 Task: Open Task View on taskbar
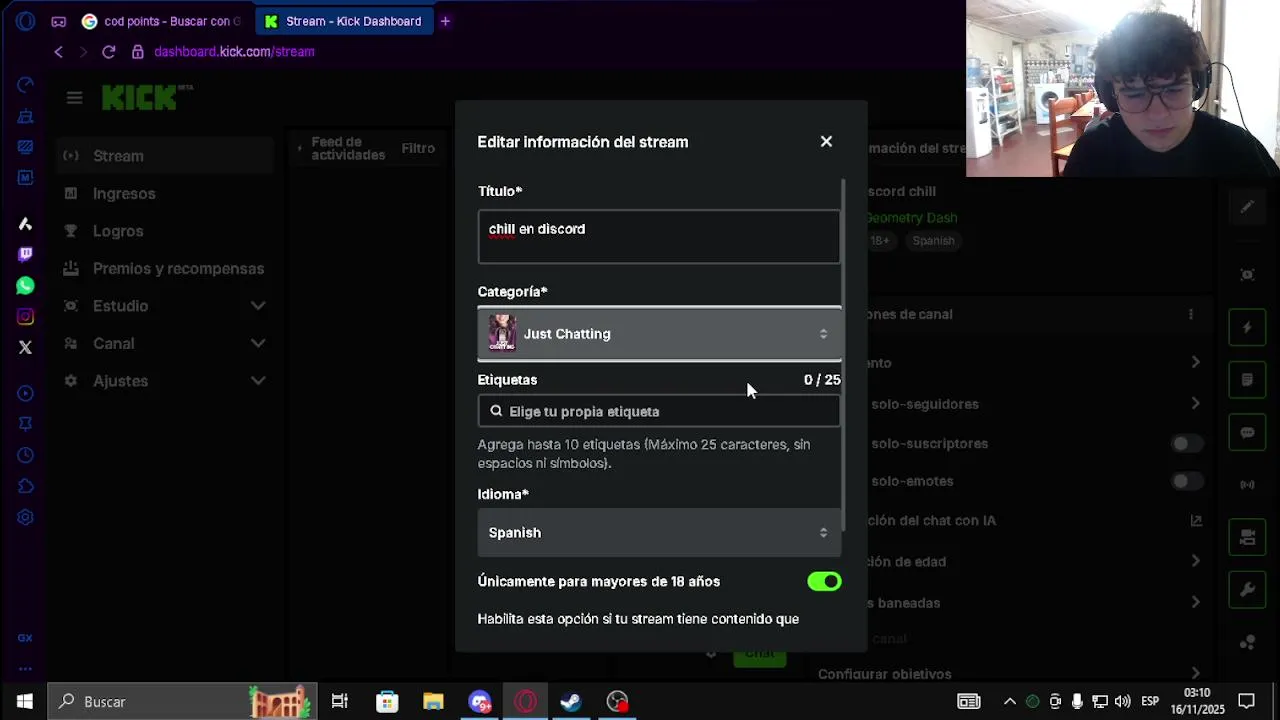340,702
